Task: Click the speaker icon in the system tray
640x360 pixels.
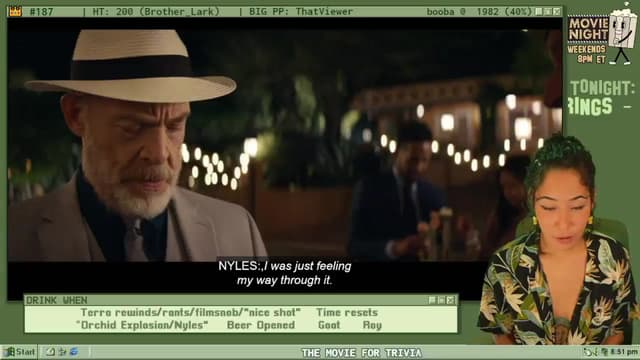Action: point(589,352)
